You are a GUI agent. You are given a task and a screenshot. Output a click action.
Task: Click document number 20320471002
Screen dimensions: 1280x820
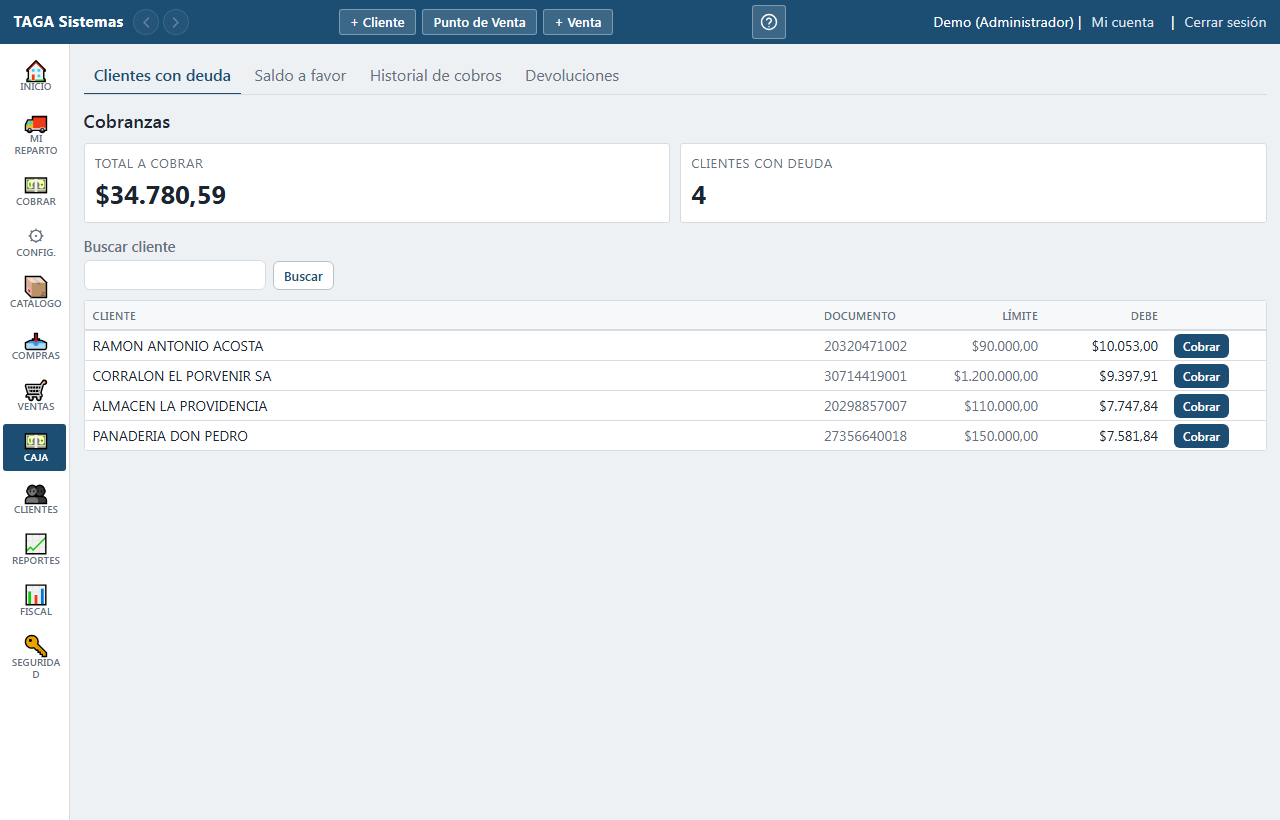(865, 346)
